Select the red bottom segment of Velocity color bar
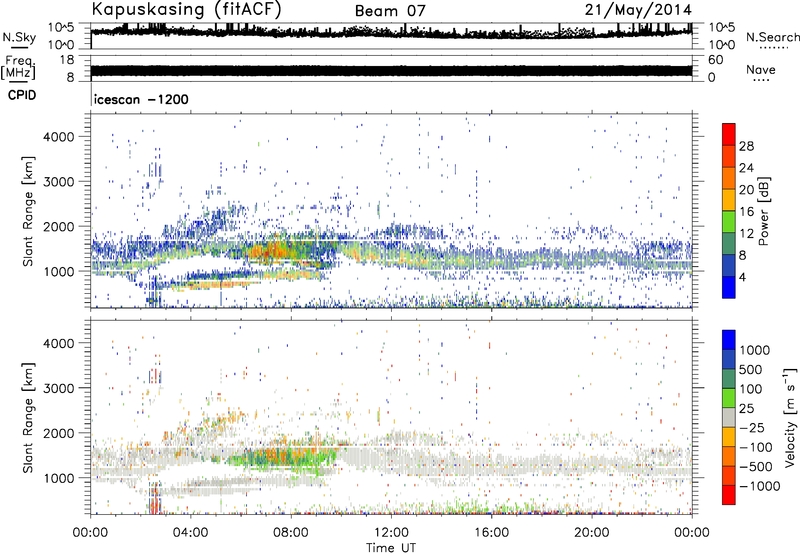Screen dimensions: 800x554 point(729,495)
